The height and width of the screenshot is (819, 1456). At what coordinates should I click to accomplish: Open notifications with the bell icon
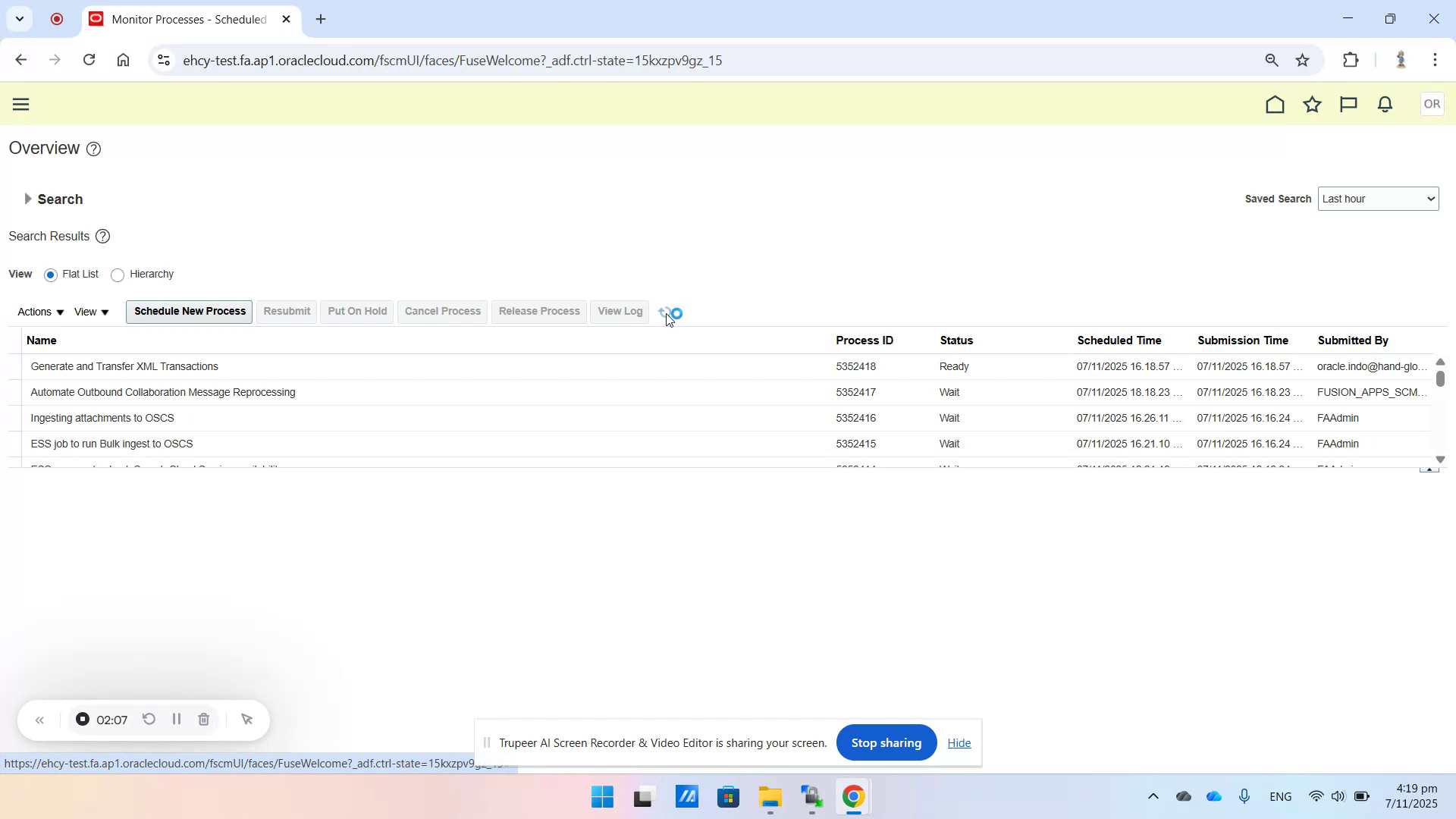click(x=1384, y=104)
